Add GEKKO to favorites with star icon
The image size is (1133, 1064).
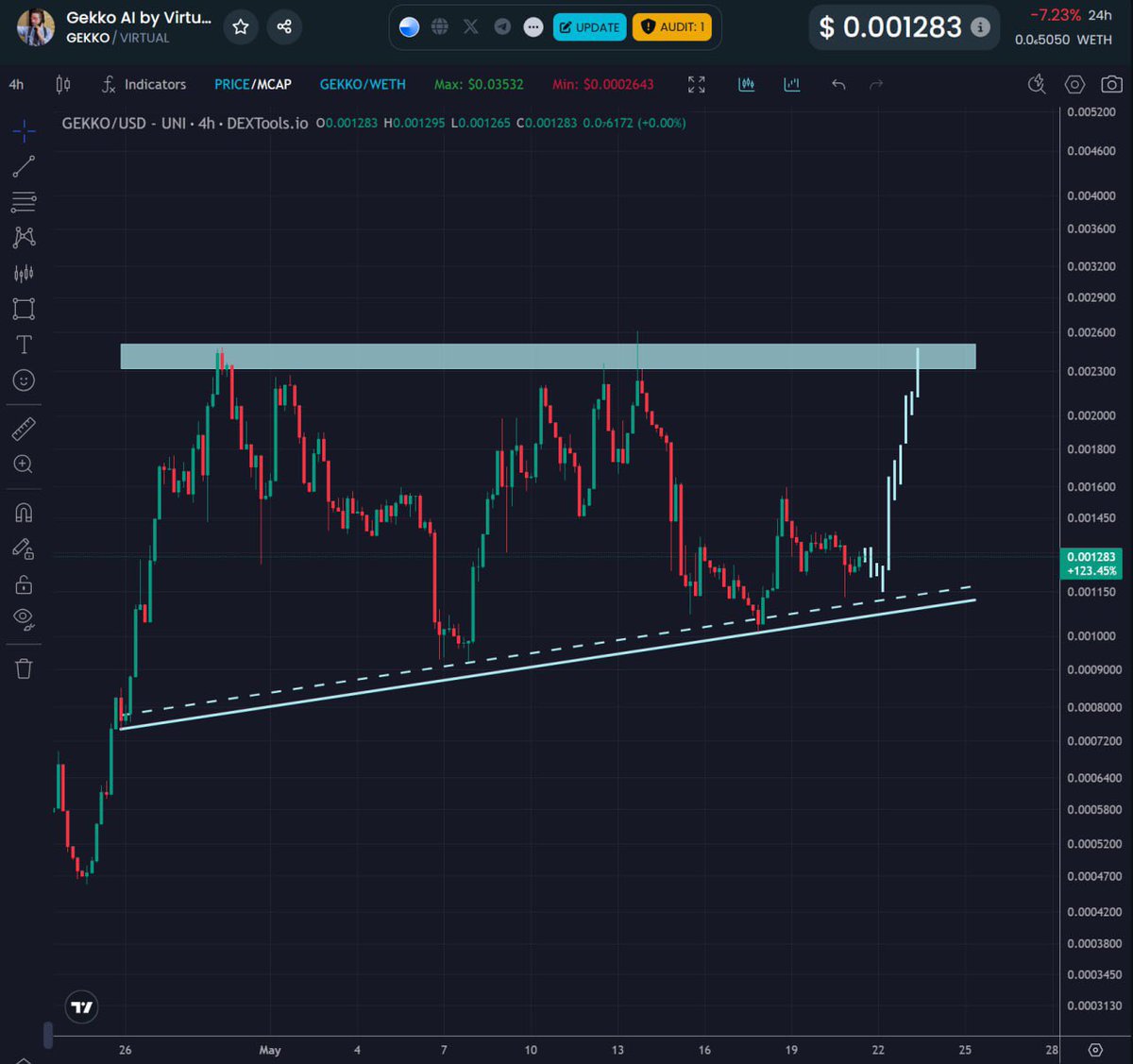point(241,27)
